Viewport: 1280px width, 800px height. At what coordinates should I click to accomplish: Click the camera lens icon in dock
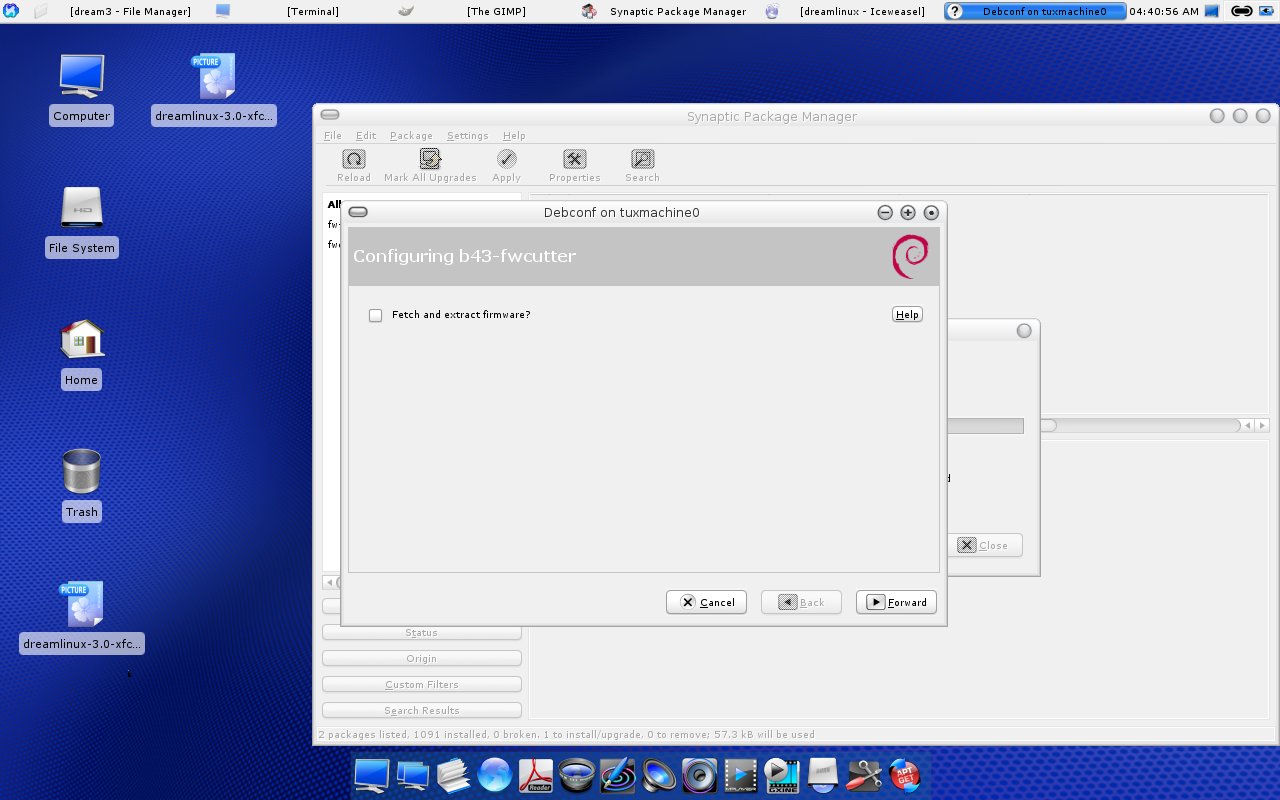[x=577, y=775]
